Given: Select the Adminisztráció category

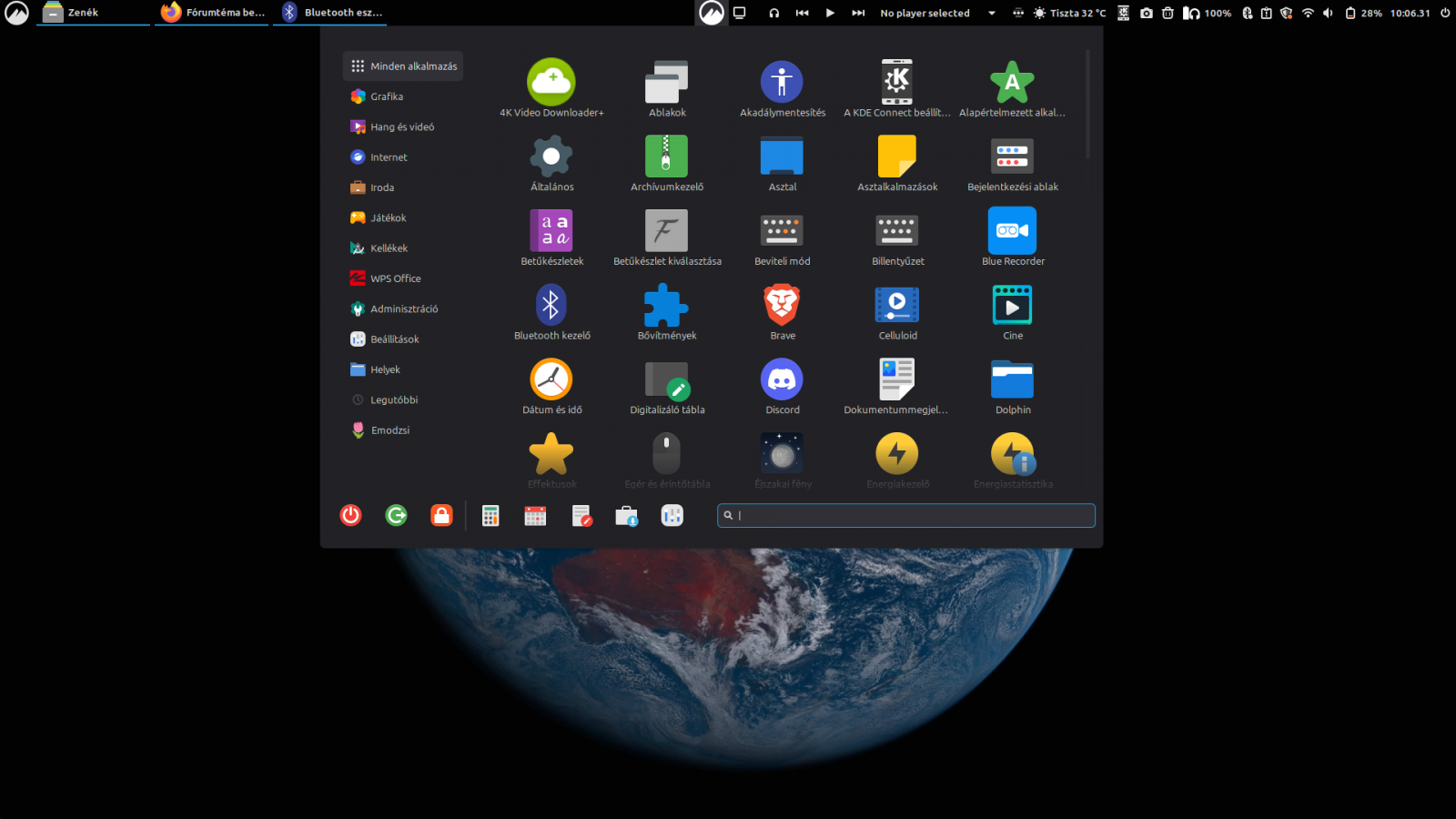Looking at the screenshot, I should point(403,309).
